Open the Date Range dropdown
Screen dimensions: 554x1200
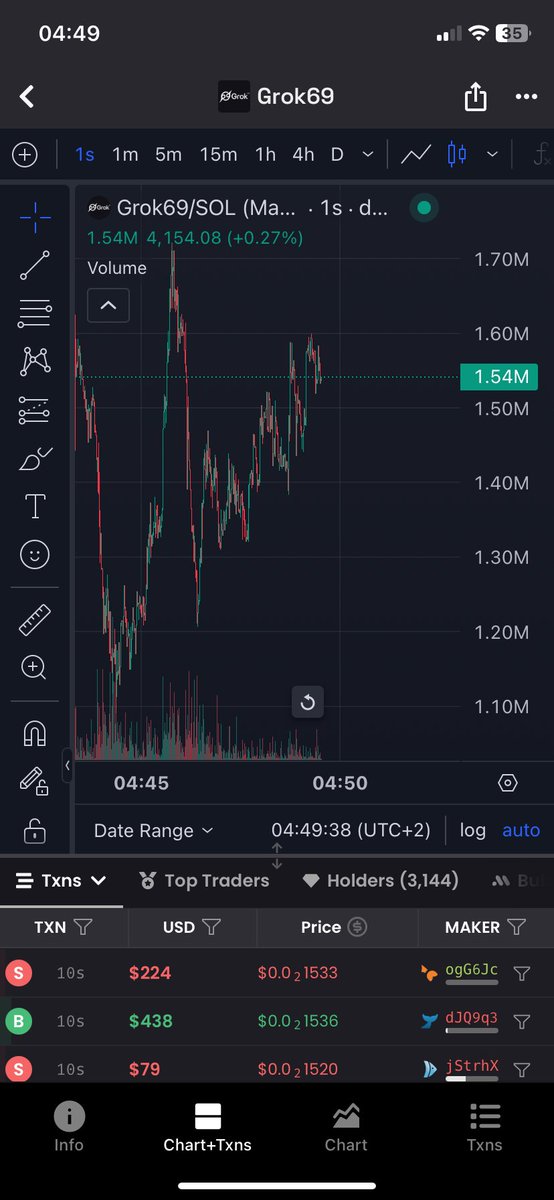[153, 830]
